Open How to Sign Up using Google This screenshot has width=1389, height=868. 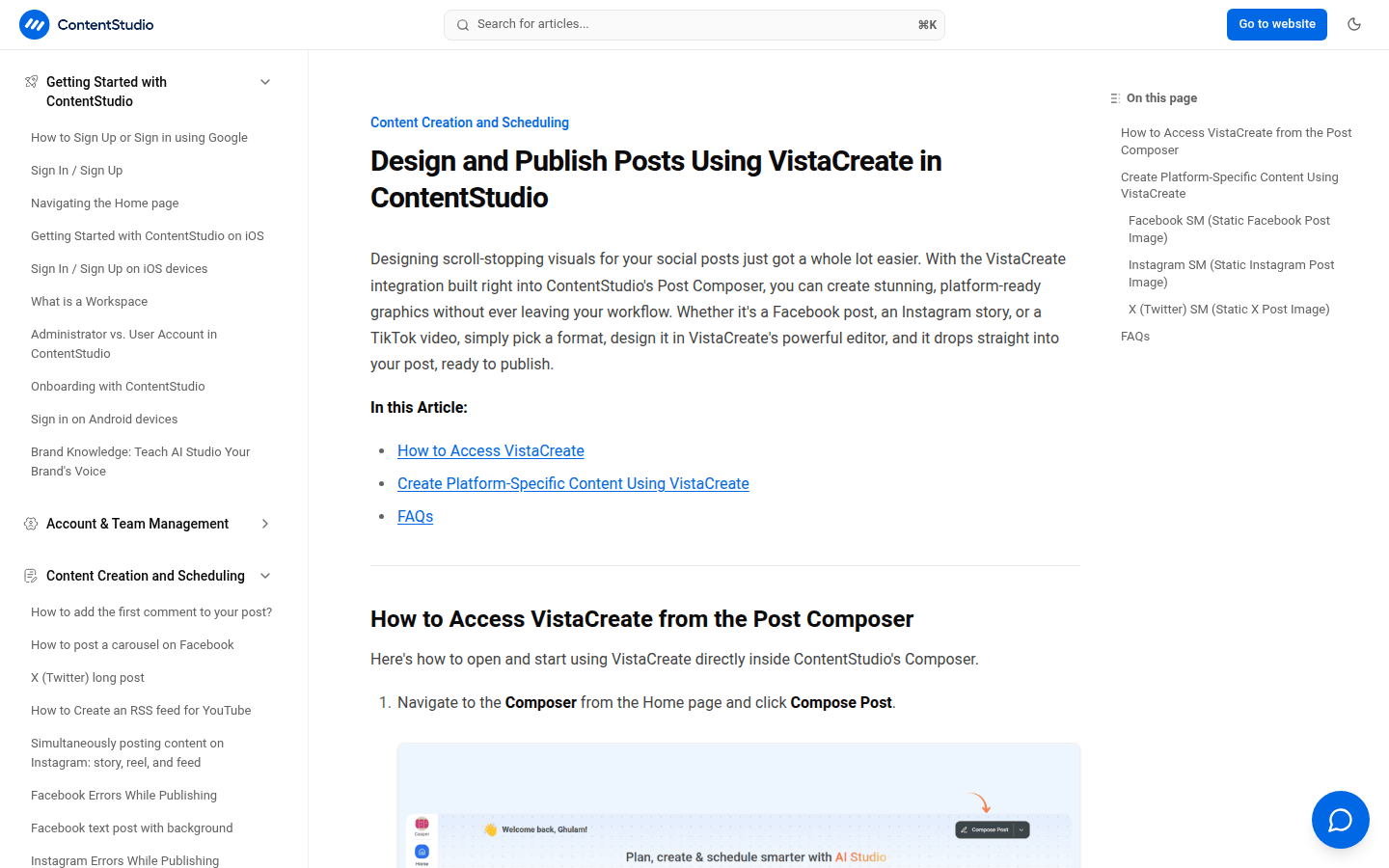click(x=139, y=138)
